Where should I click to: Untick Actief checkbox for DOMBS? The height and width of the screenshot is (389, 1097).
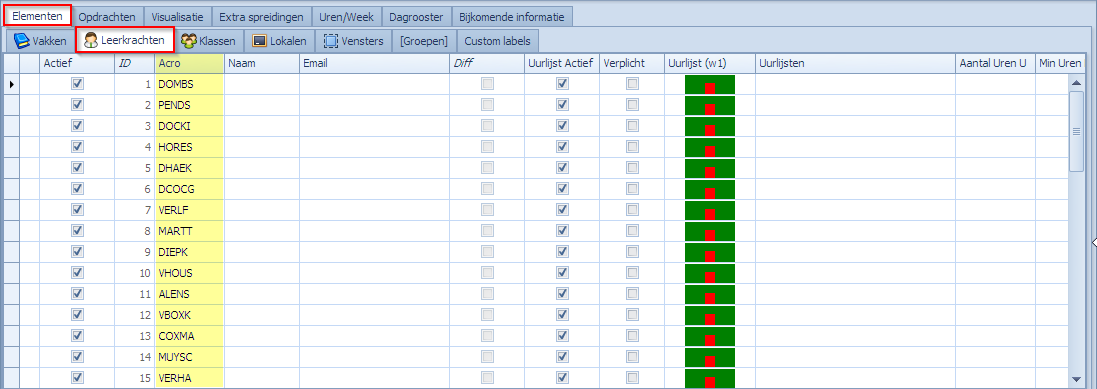(x=78, y=83)
